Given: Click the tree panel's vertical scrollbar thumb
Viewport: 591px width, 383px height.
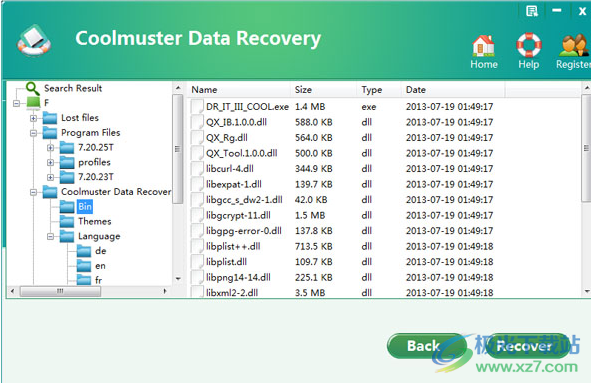Looking at the screenshot, I should click(x=178, y=149).
